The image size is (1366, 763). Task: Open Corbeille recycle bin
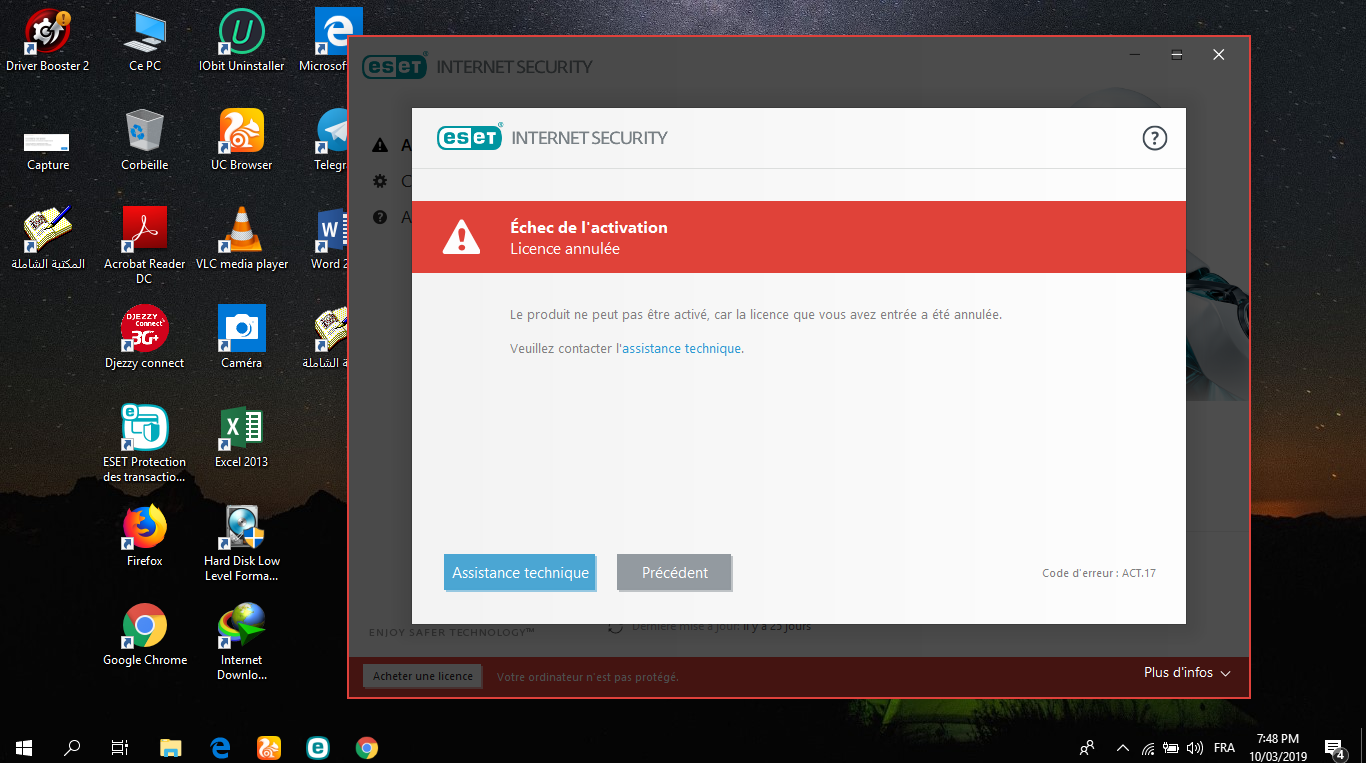(x=145, y=140)
